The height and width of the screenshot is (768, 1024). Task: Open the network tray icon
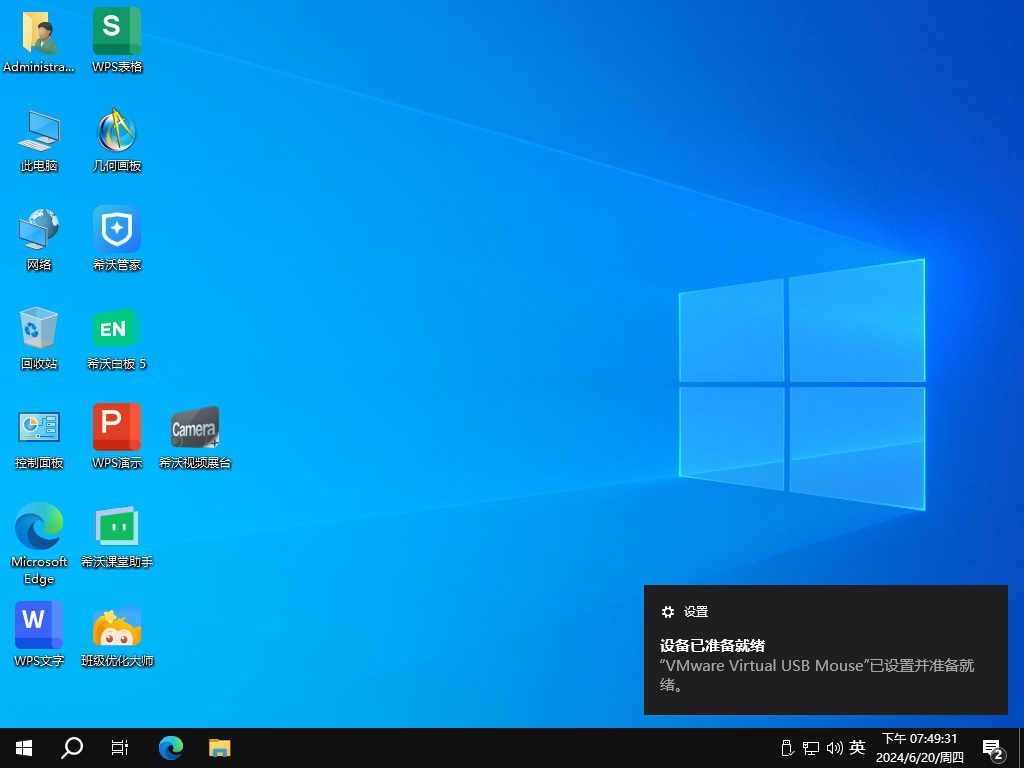810,748
